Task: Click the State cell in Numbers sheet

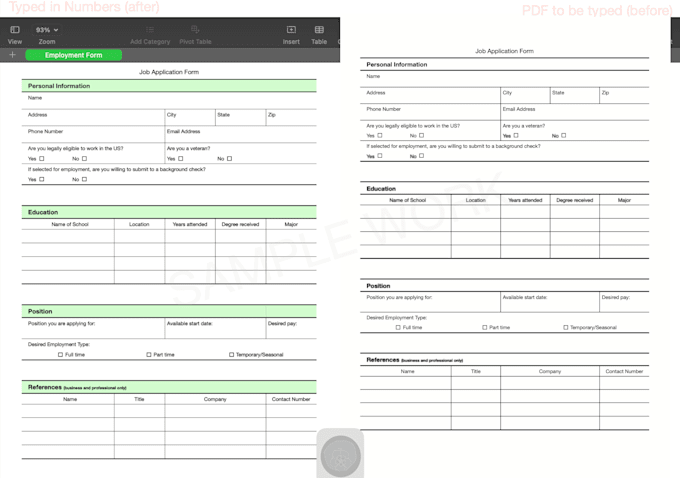Action: click(x=241, y=118)
